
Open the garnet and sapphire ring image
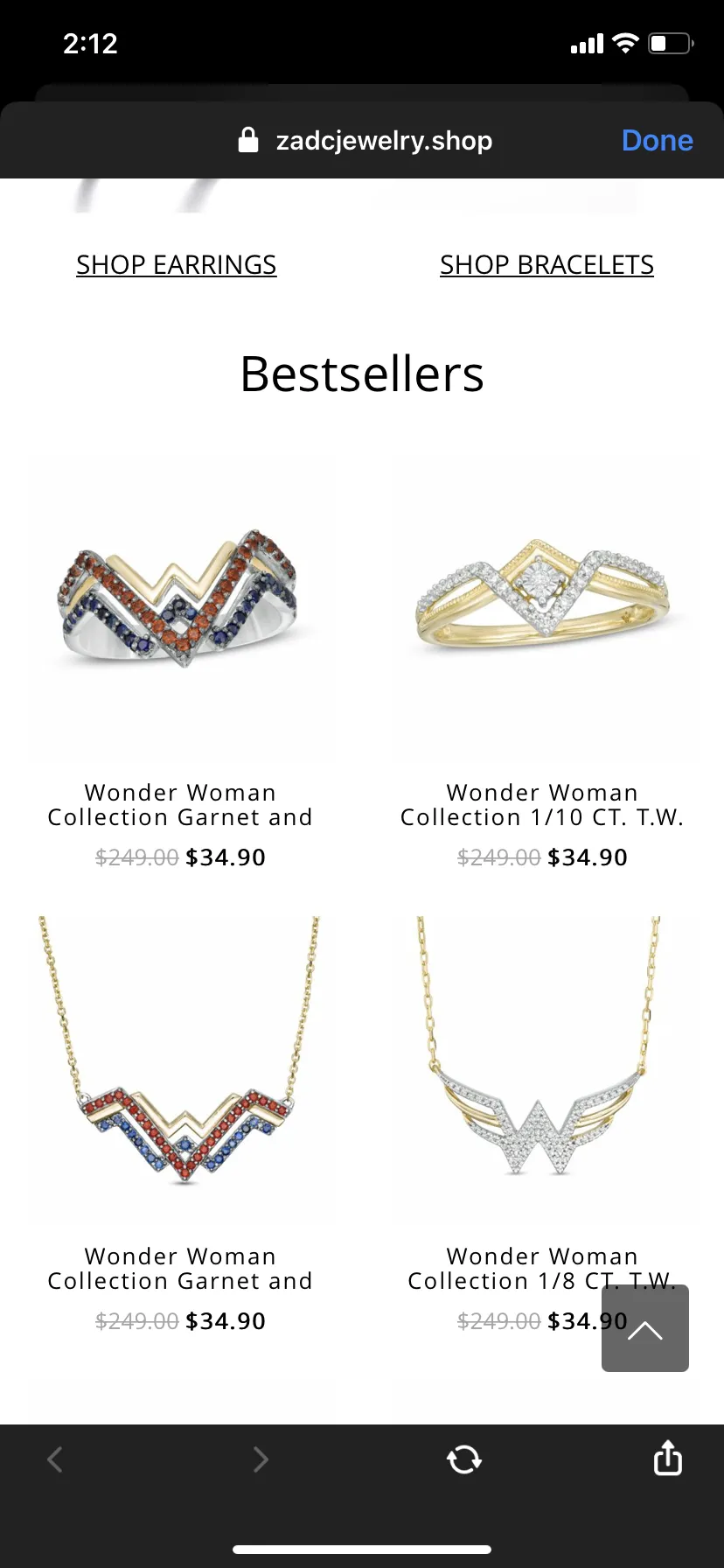[x=181, y=605]
